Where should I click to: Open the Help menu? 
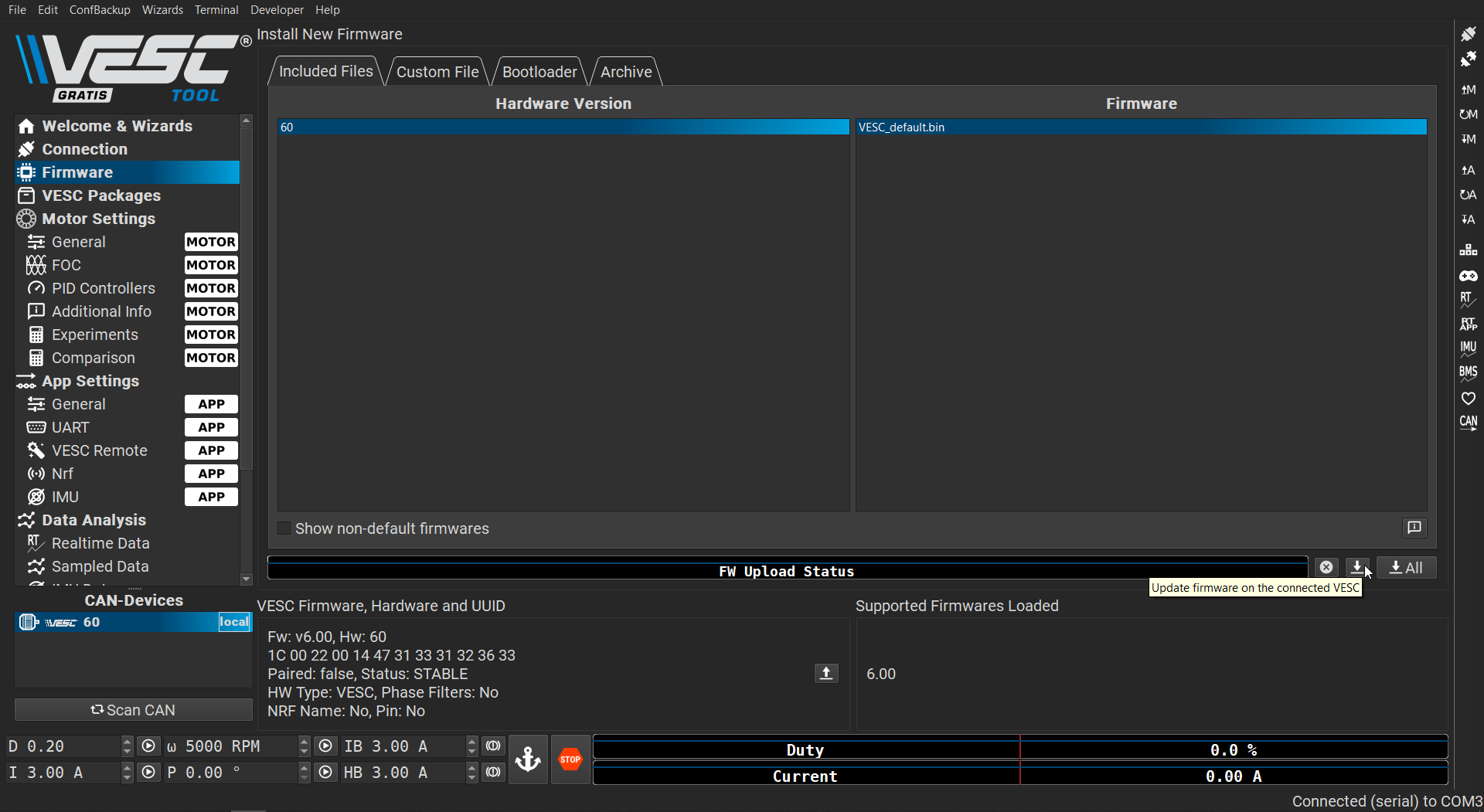(x=328, y=10)
